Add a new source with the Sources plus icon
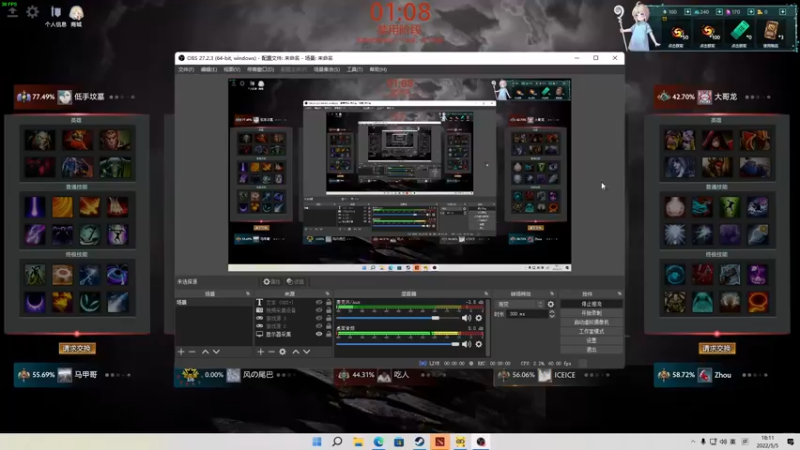Screen dimensions: 800x450 261,352
